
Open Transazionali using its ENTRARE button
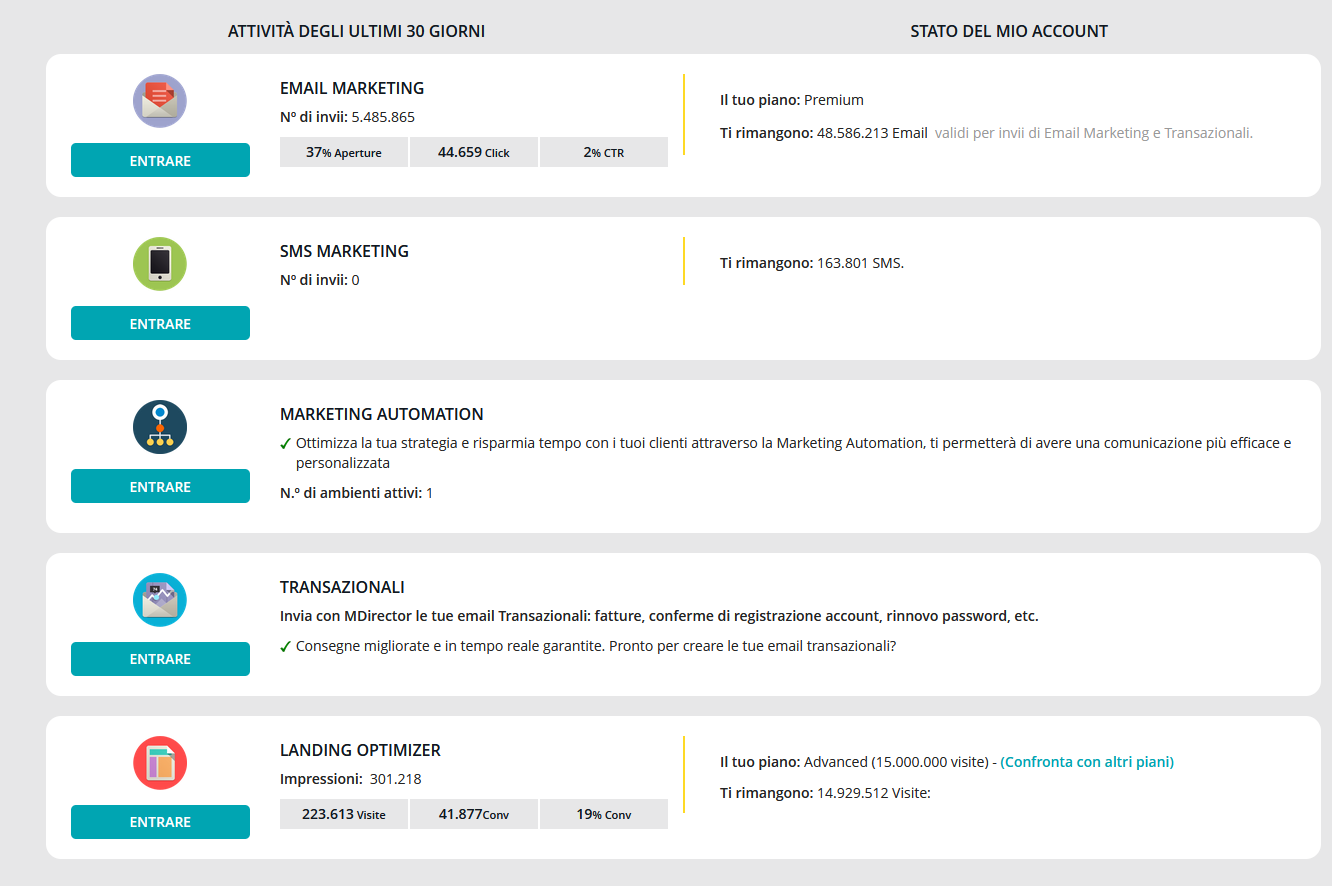pos(160,659)
